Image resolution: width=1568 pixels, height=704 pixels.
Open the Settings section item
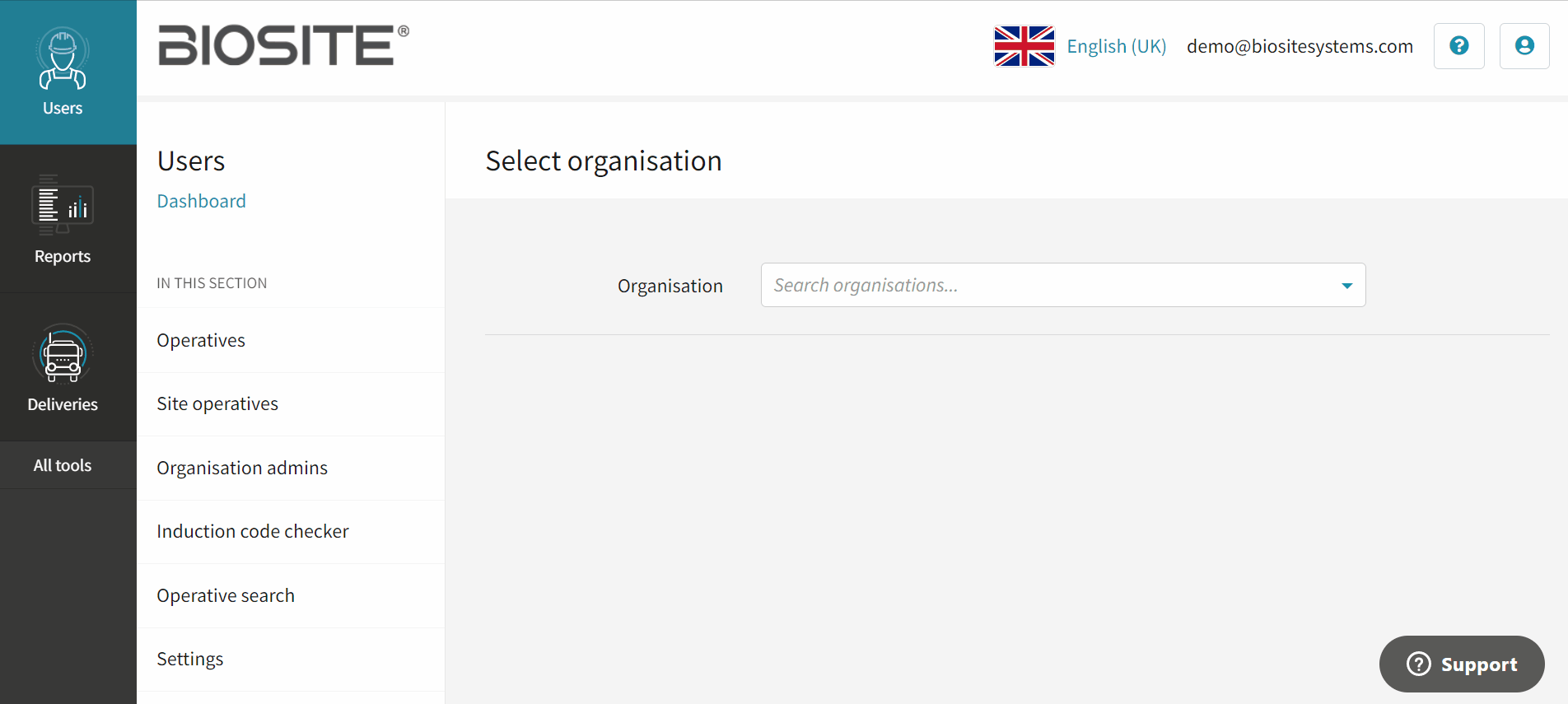pos(190,659)
